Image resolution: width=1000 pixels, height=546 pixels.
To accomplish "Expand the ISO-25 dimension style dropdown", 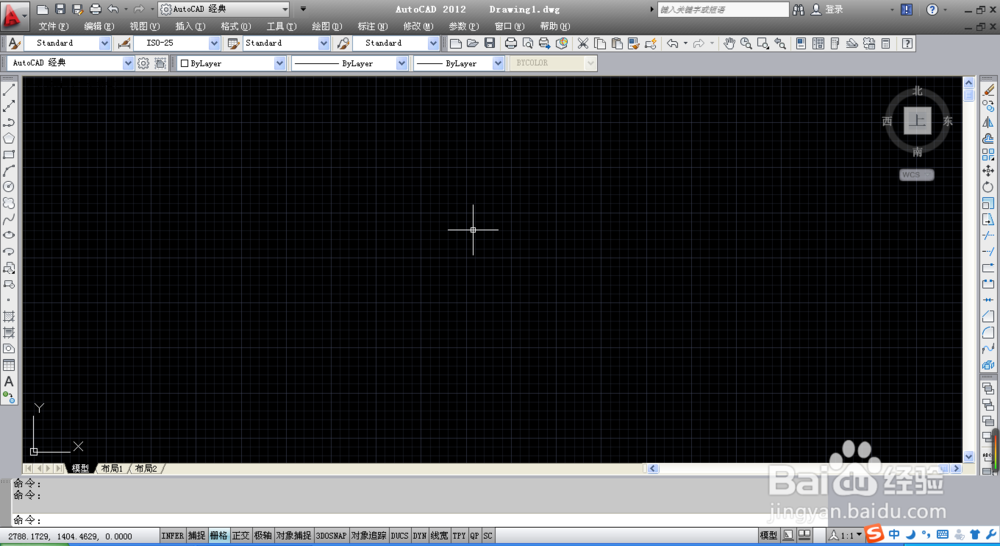I will 214,43.
